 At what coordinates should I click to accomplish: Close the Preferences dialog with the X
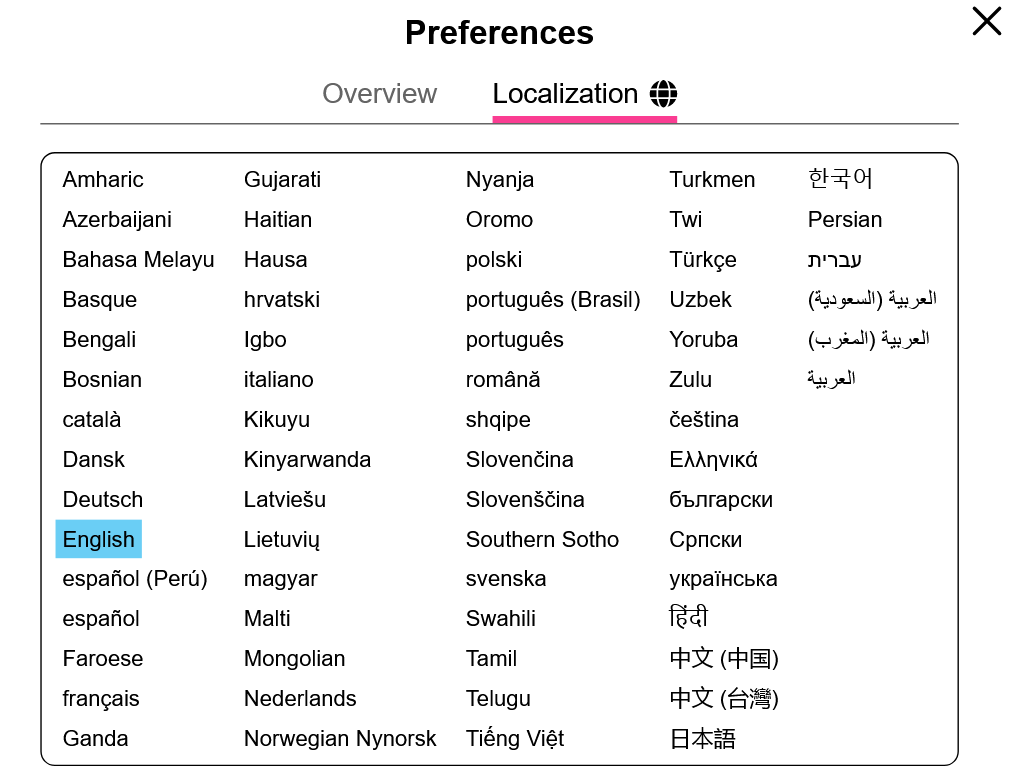(x=986, y=21)
